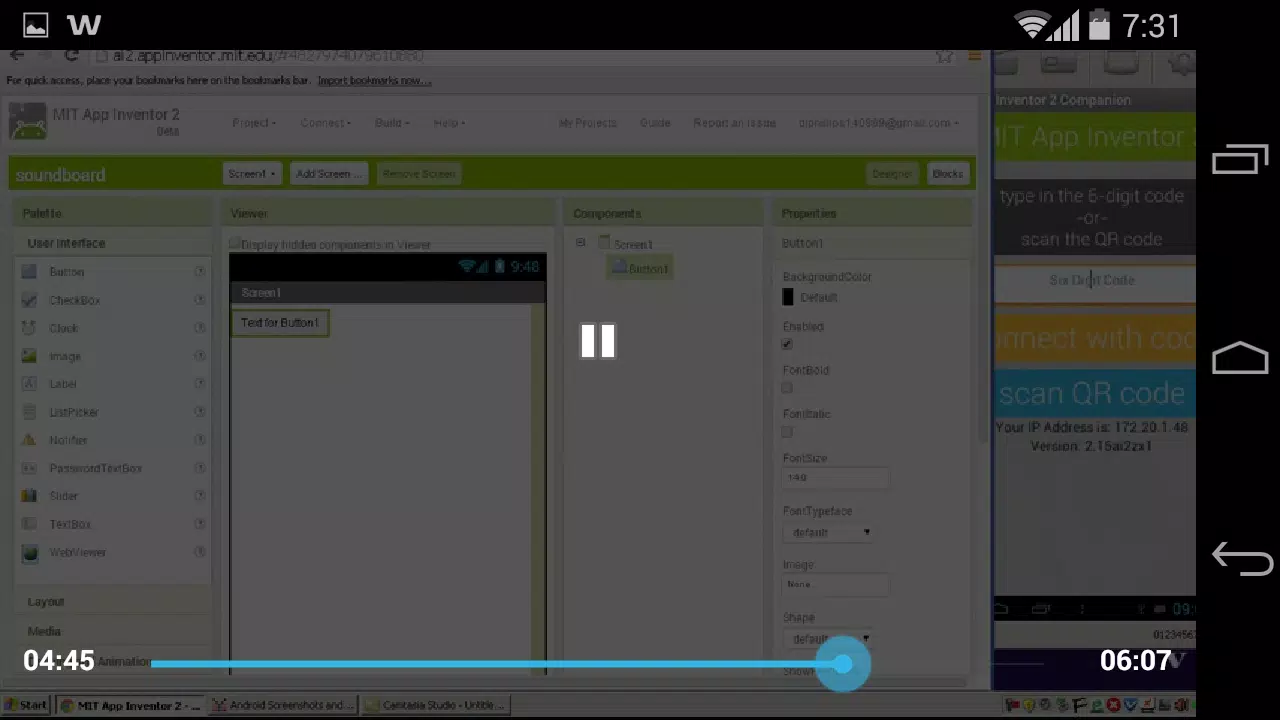The image size is (1280, 720).
Task: Open the BackgroundColor black swatch
Action: pyautogui.click(x=788, y=297)
